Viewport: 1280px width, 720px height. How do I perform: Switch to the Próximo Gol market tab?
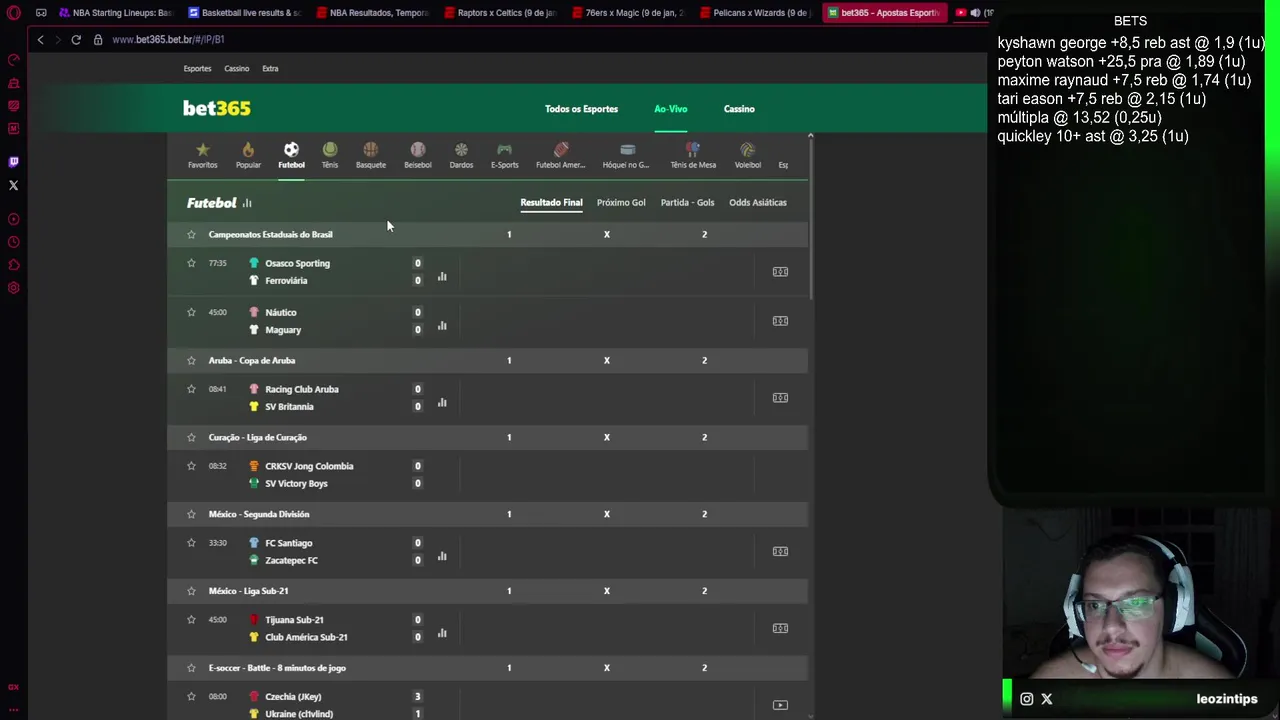coord(621,202)
